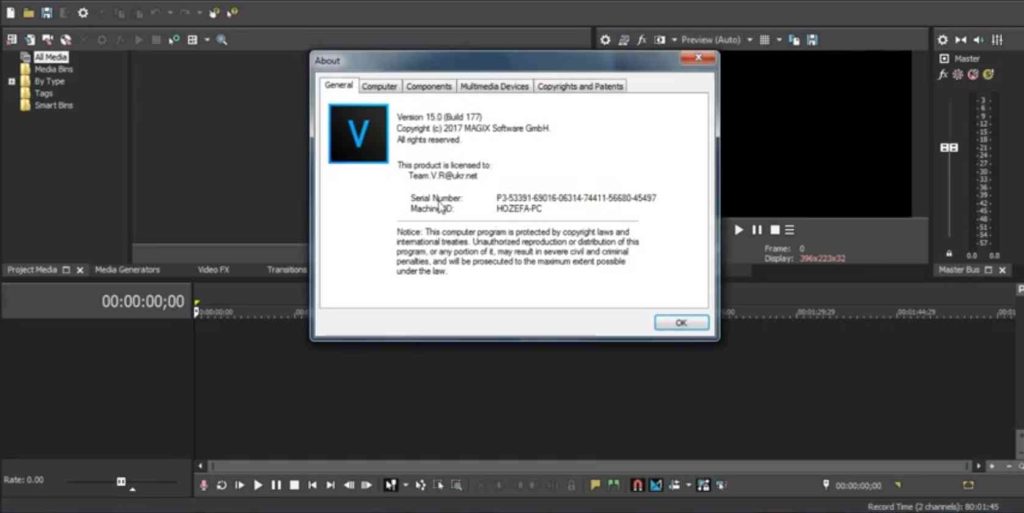Toggle the Master output box icon beside Master
Screen dimensions: 1024x513
pyautogui.click(x=944, y=59)
